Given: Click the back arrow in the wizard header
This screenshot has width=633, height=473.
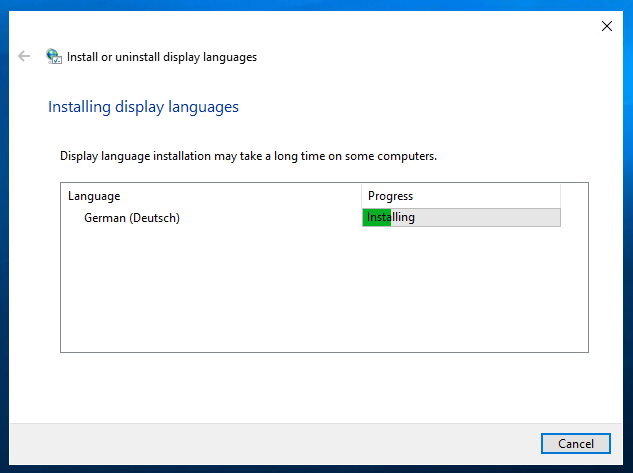Looking at the screenshot, I should (x=24, y=57).
